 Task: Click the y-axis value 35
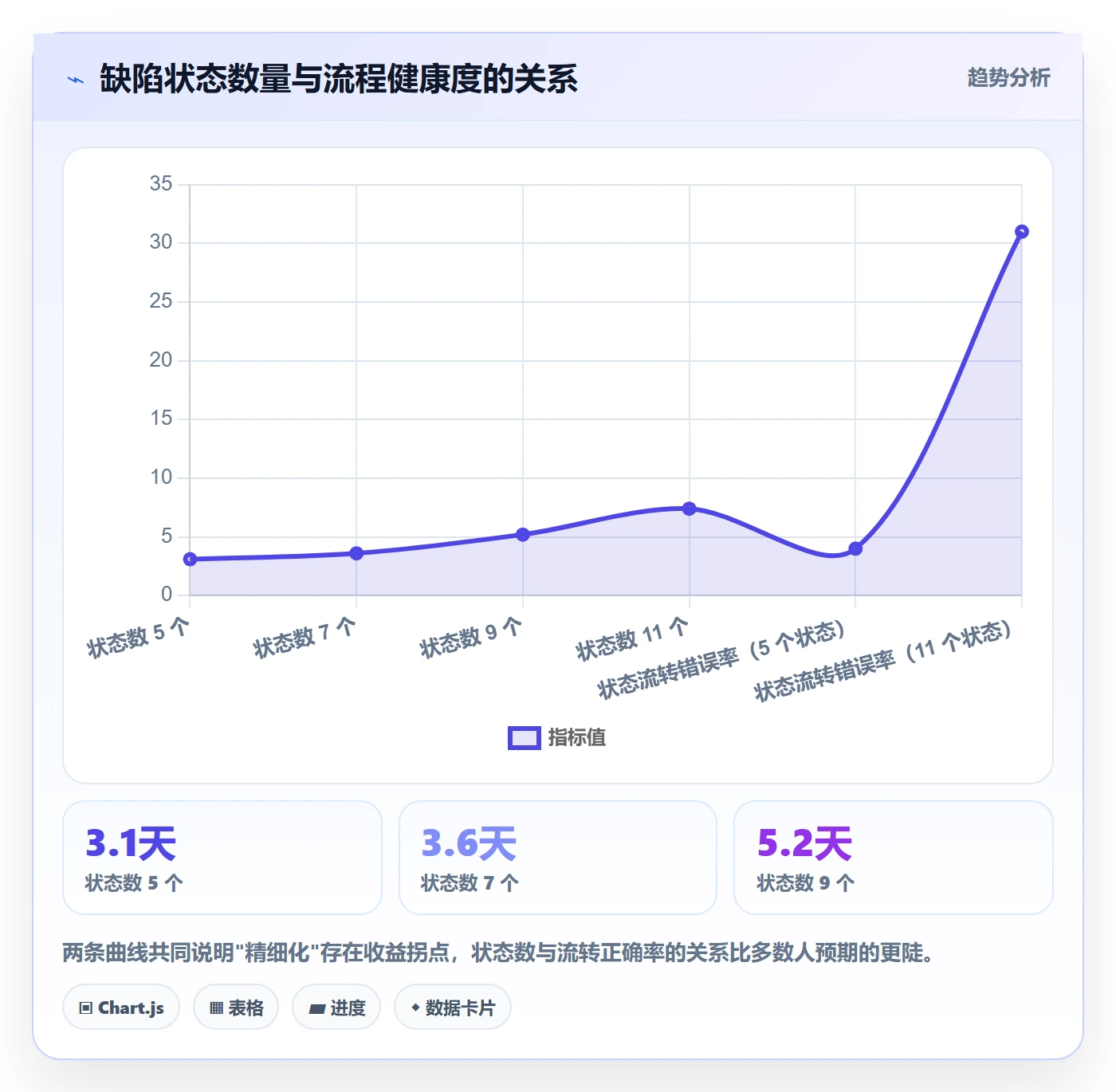pyautogui.click(x=161, y=184)
